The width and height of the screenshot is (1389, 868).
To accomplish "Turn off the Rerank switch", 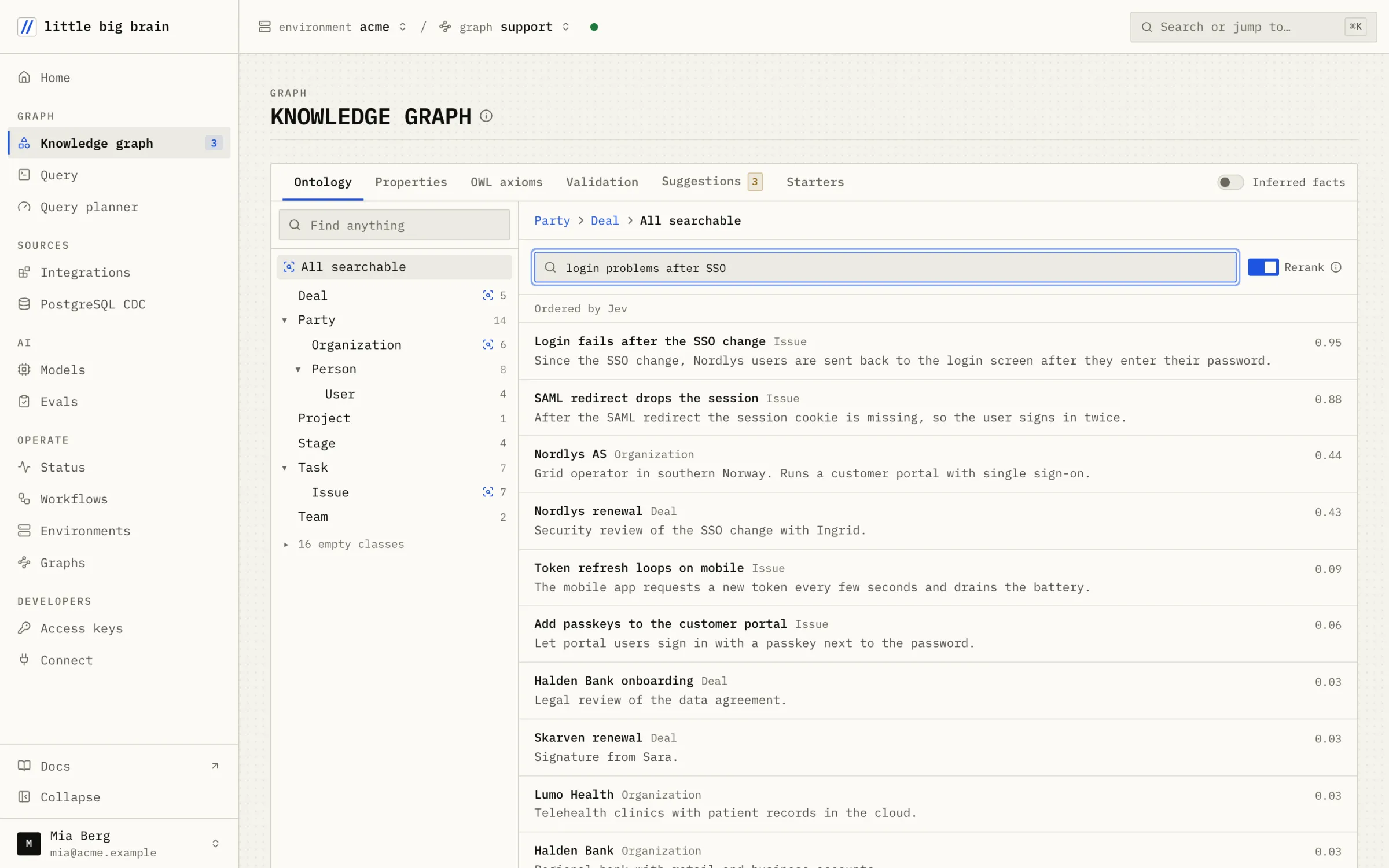I will 1263,267.
